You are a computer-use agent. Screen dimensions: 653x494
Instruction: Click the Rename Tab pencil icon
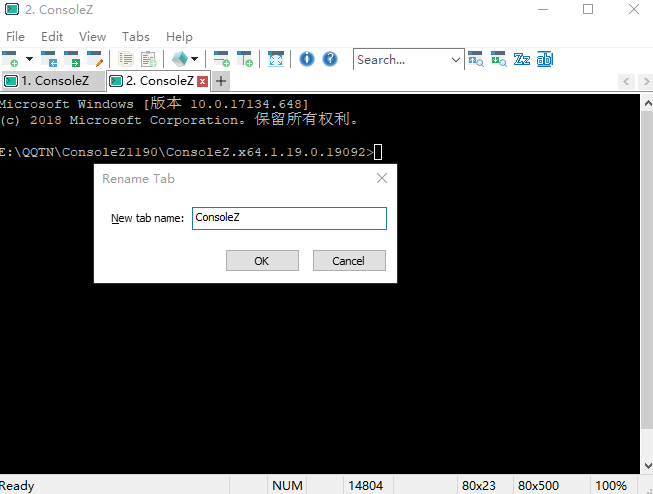(95, 59)
